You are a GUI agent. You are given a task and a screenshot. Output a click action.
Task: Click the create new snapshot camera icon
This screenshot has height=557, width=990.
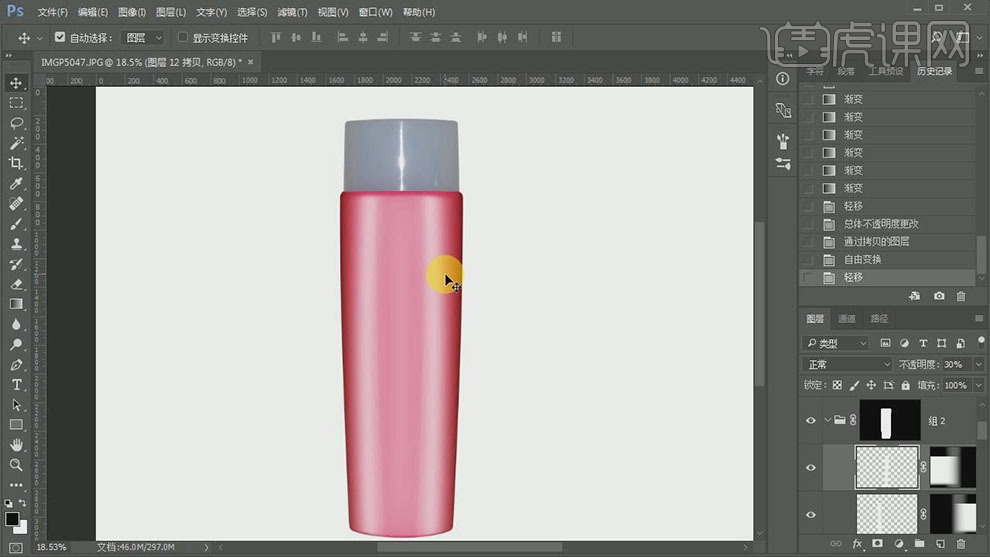tap(939, 297)
